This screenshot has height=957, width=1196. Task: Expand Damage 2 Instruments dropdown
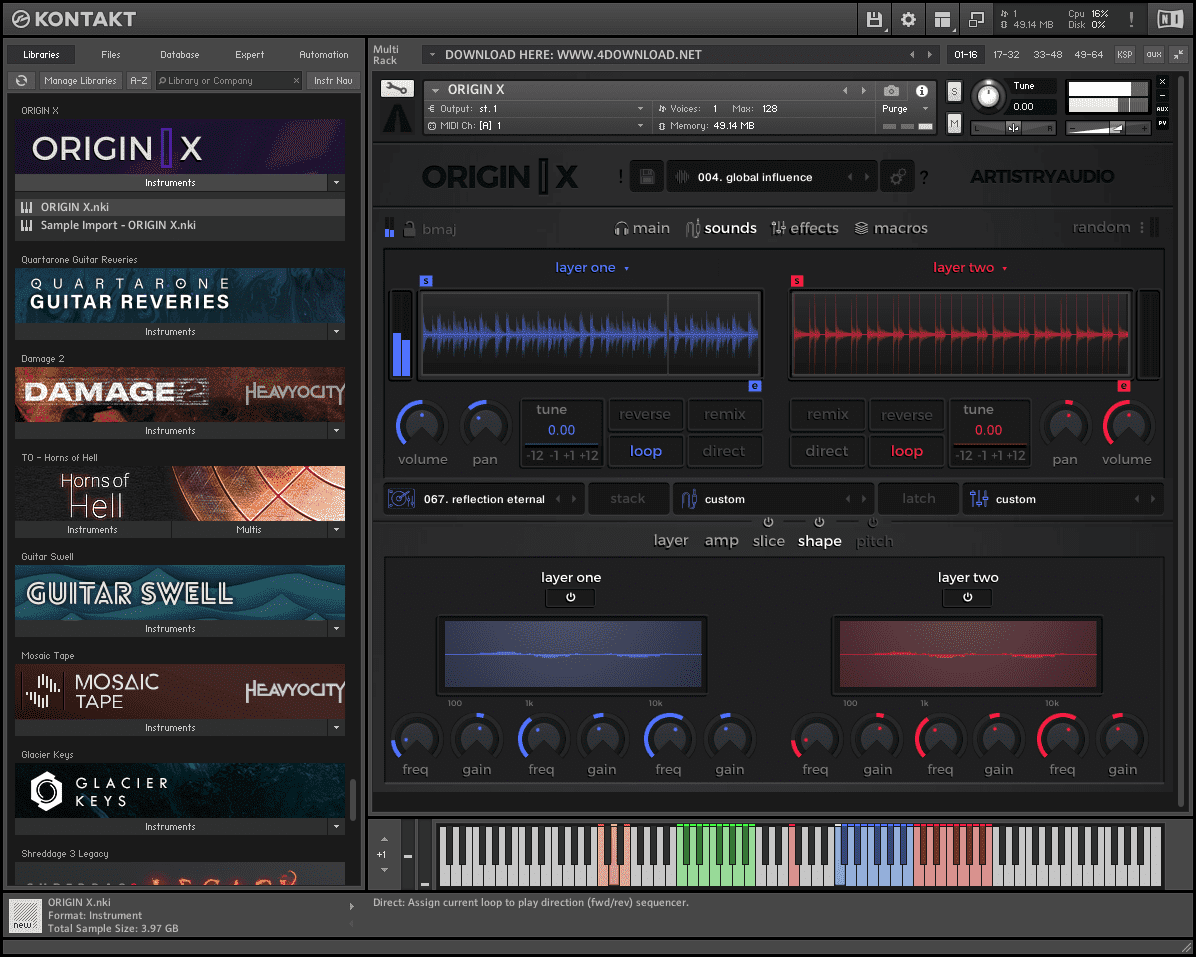coord(336,431)
